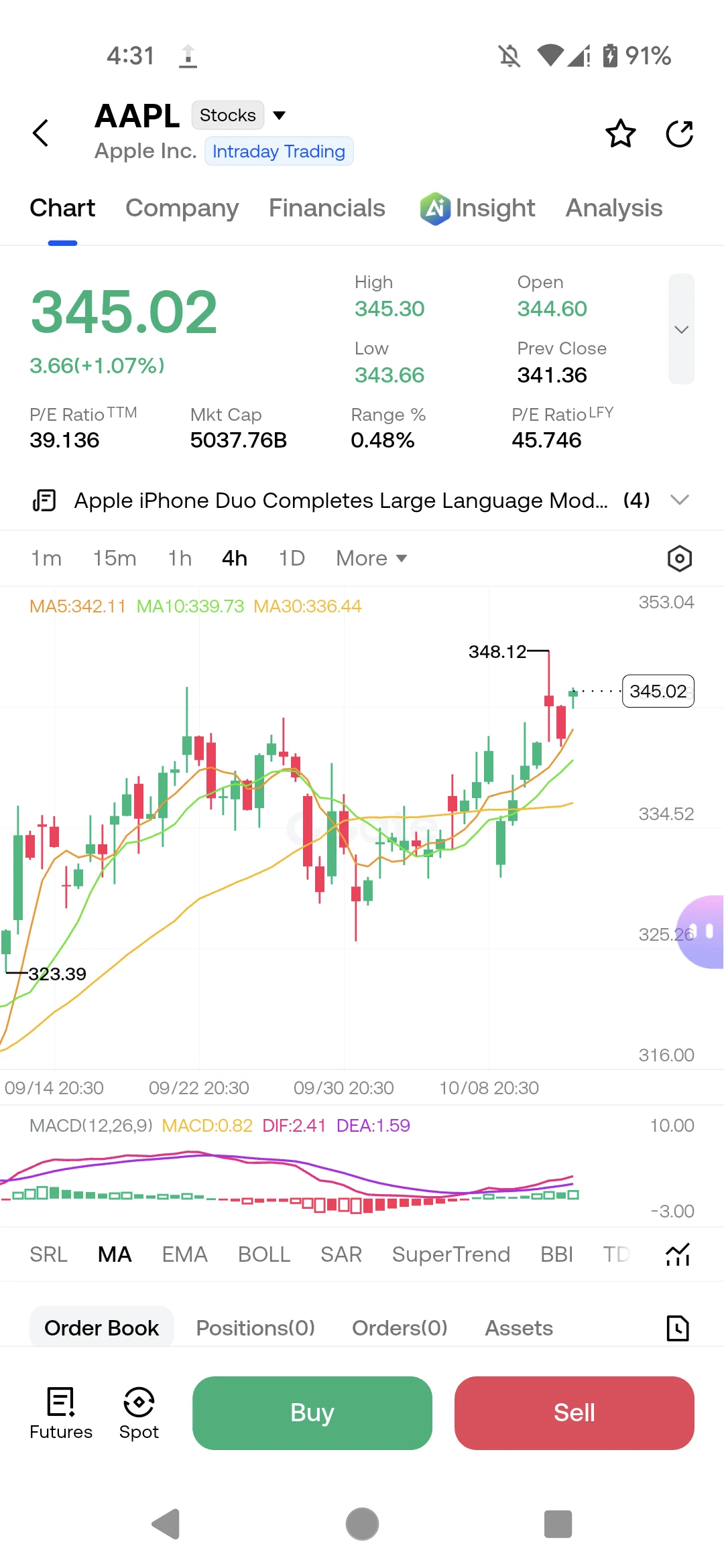Open the Positions(0) tab
Screen dimensions: 724x1568
(255, 1327)
